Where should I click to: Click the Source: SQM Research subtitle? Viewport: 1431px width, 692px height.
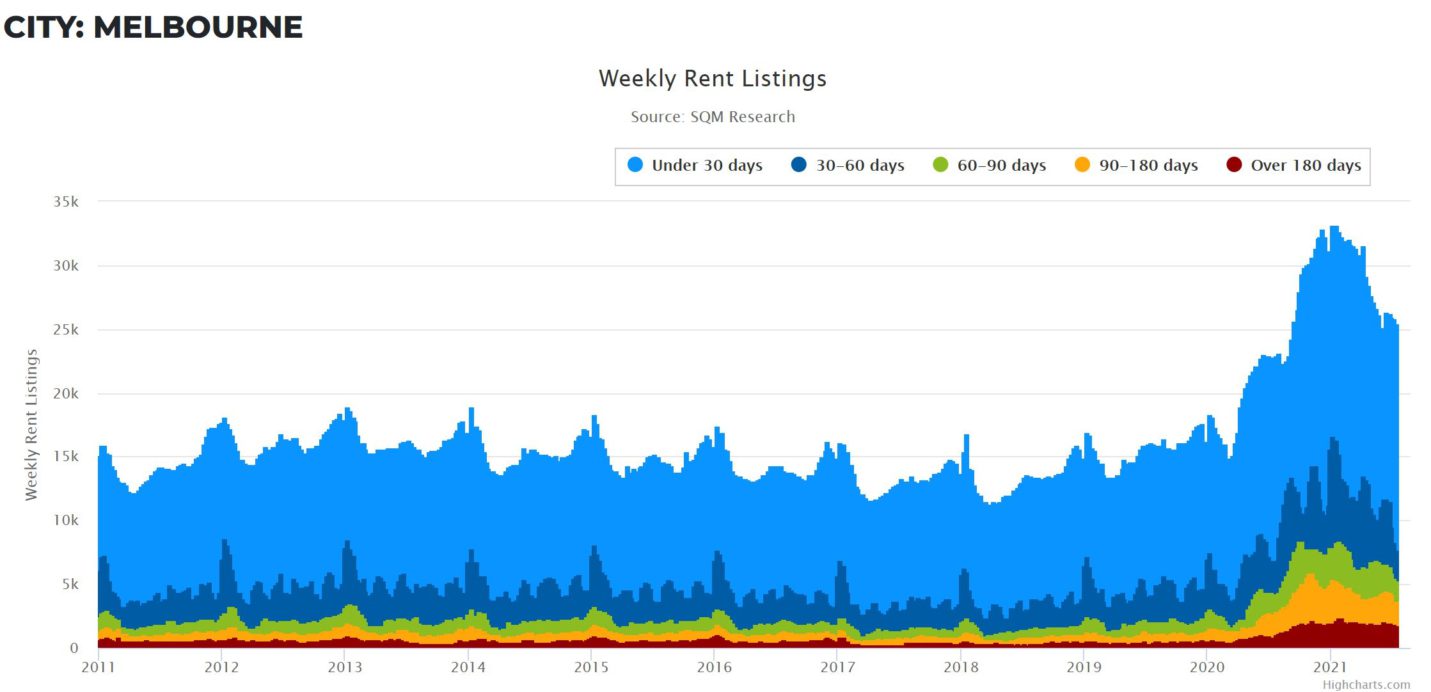pyautogui.click(x=712, y=117)
